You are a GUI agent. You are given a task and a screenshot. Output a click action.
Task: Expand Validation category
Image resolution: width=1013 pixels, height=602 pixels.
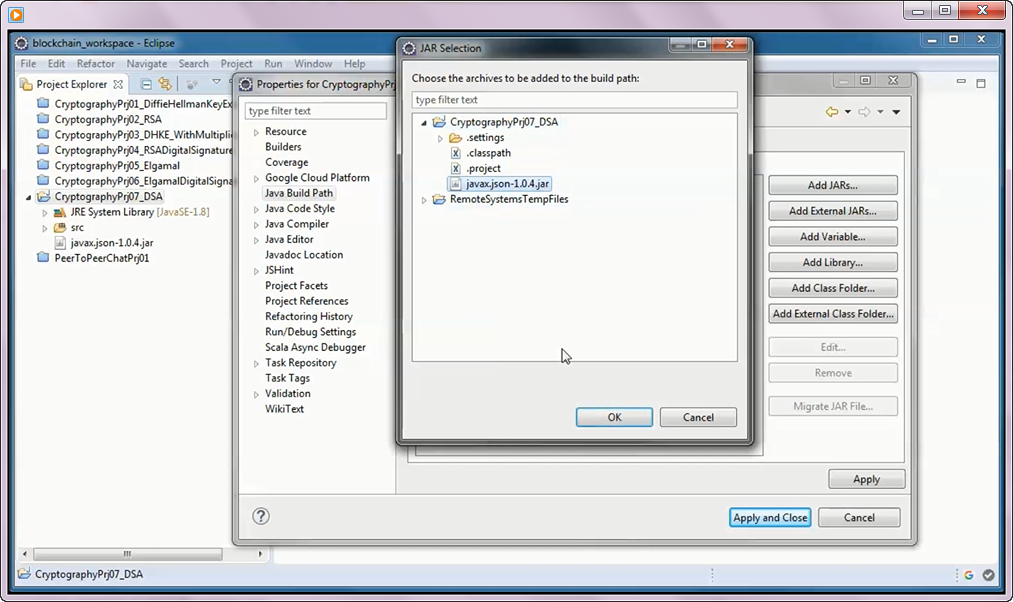pos(256,395)
